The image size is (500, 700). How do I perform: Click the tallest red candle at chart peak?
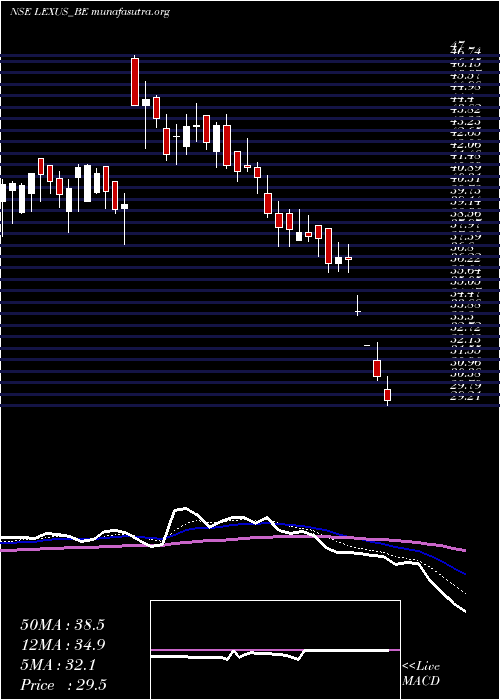click(x=135, y=82)
